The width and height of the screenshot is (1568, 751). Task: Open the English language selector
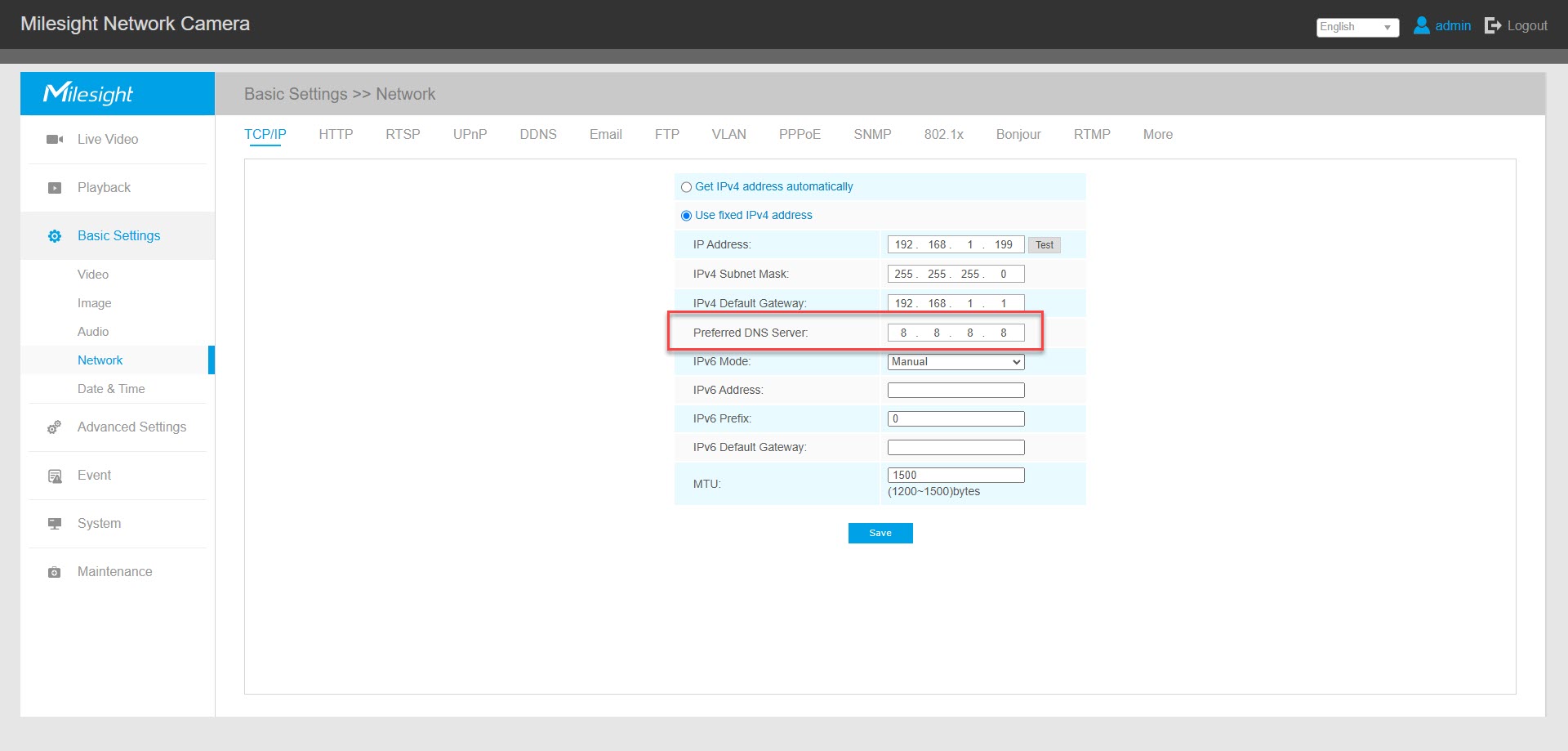pos(1356,27)
